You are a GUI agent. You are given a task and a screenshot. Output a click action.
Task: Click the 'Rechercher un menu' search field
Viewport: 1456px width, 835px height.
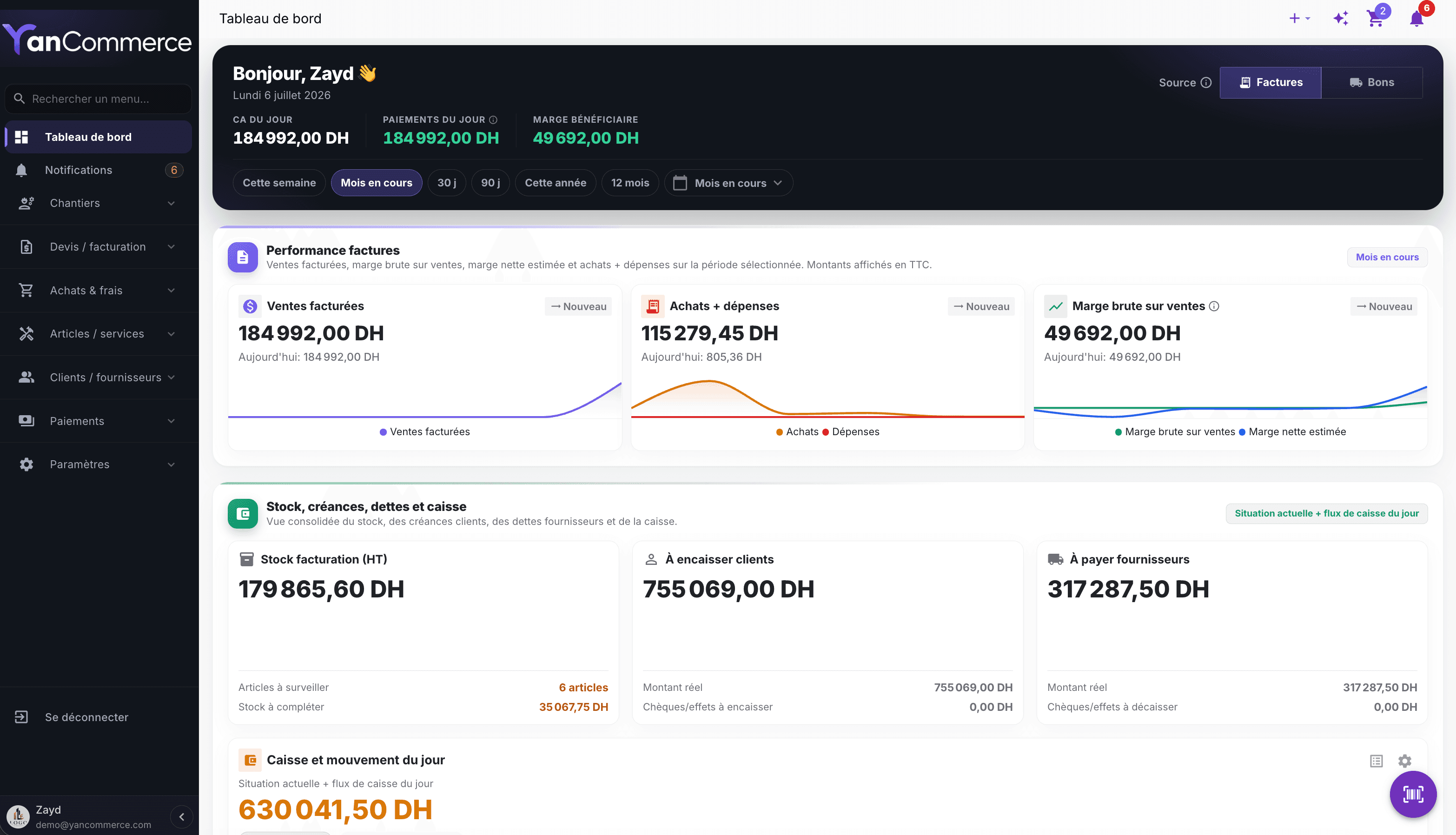99,99
